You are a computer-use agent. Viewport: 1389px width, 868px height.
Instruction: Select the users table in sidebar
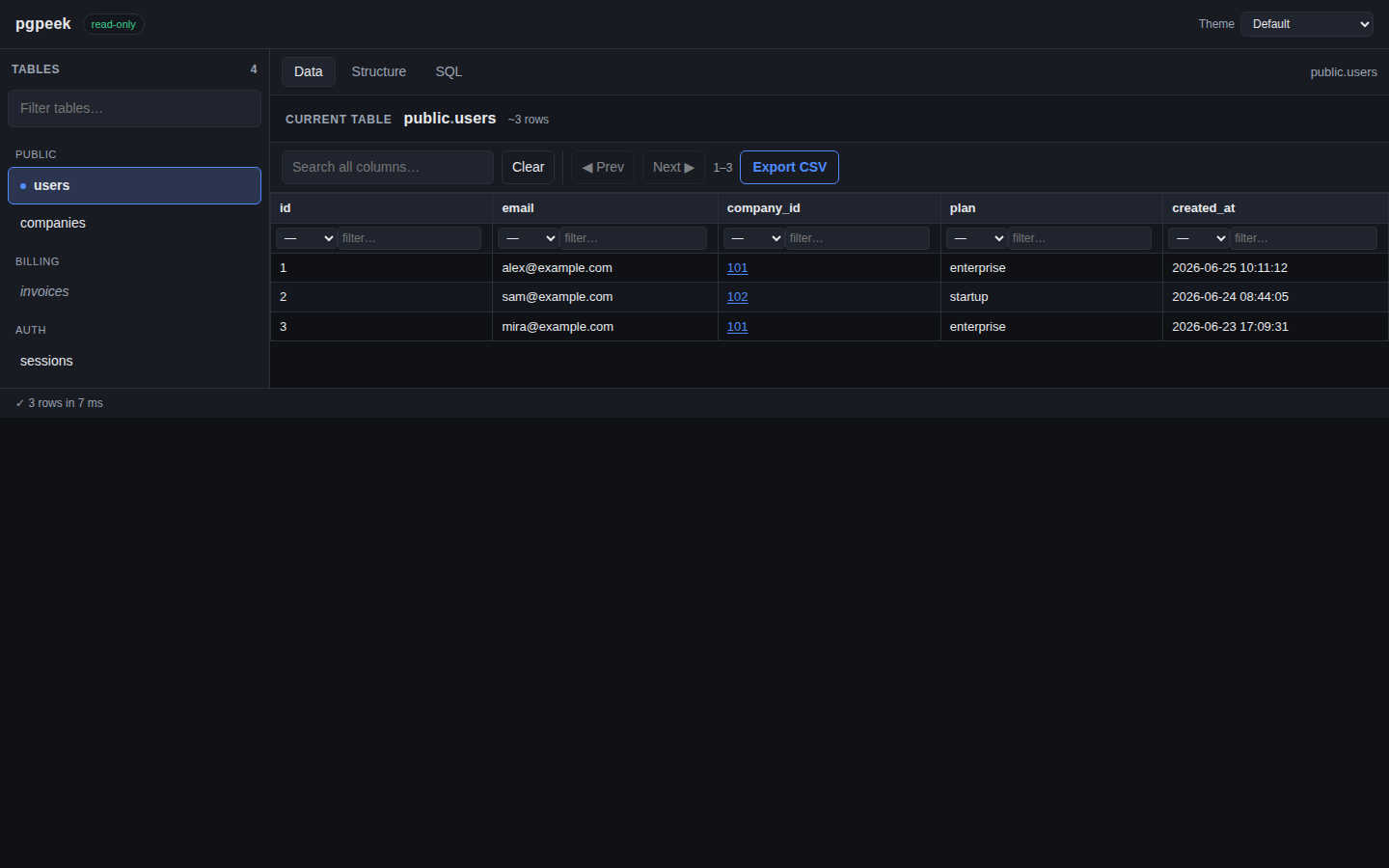point(134,185)
